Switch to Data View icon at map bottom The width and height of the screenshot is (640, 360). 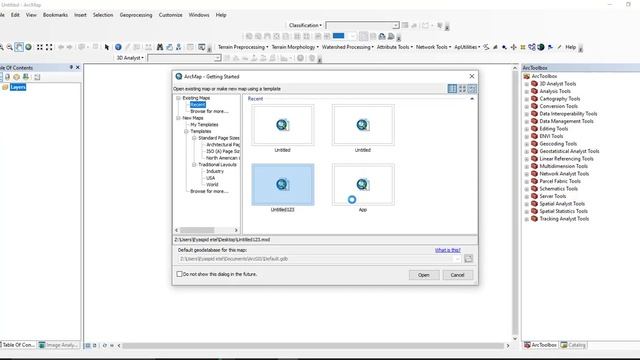coord(87,345)
